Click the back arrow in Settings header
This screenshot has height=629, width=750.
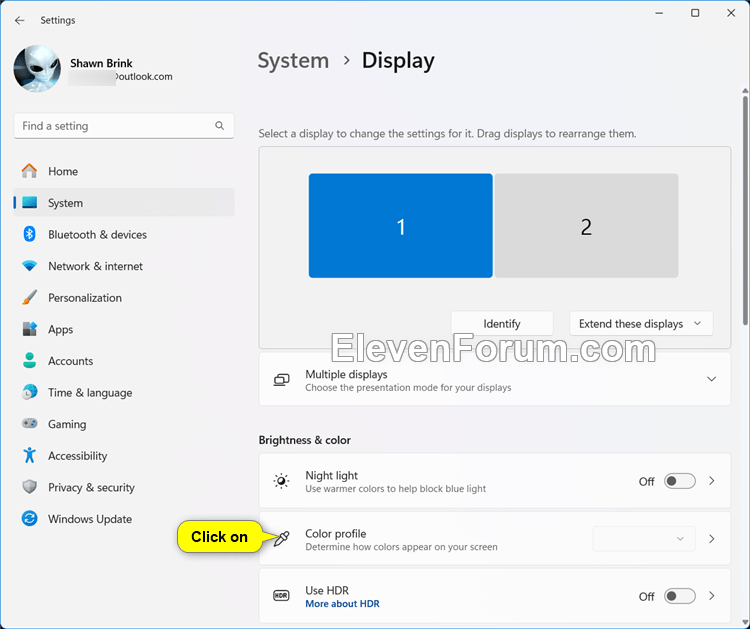coord(19,20)
